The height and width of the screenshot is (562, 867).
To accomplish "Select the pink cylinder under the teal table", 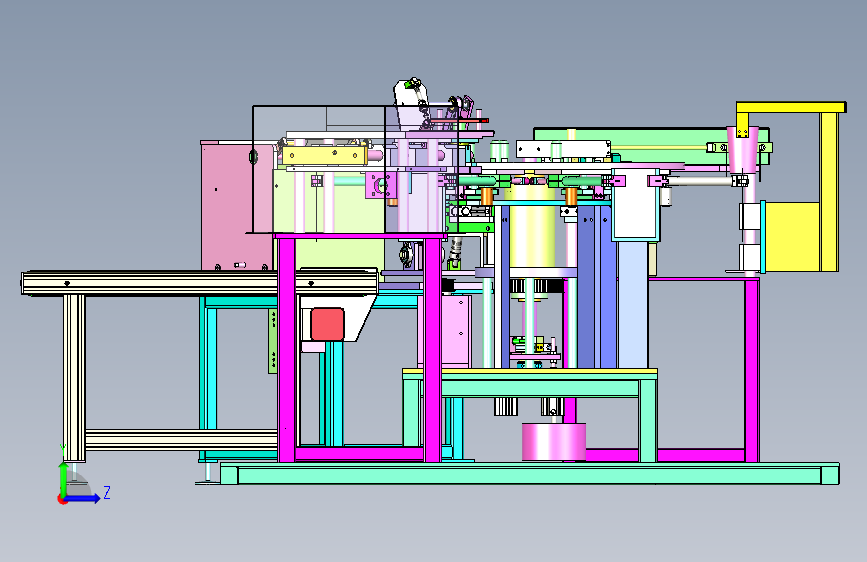I will tap(553, 441).
